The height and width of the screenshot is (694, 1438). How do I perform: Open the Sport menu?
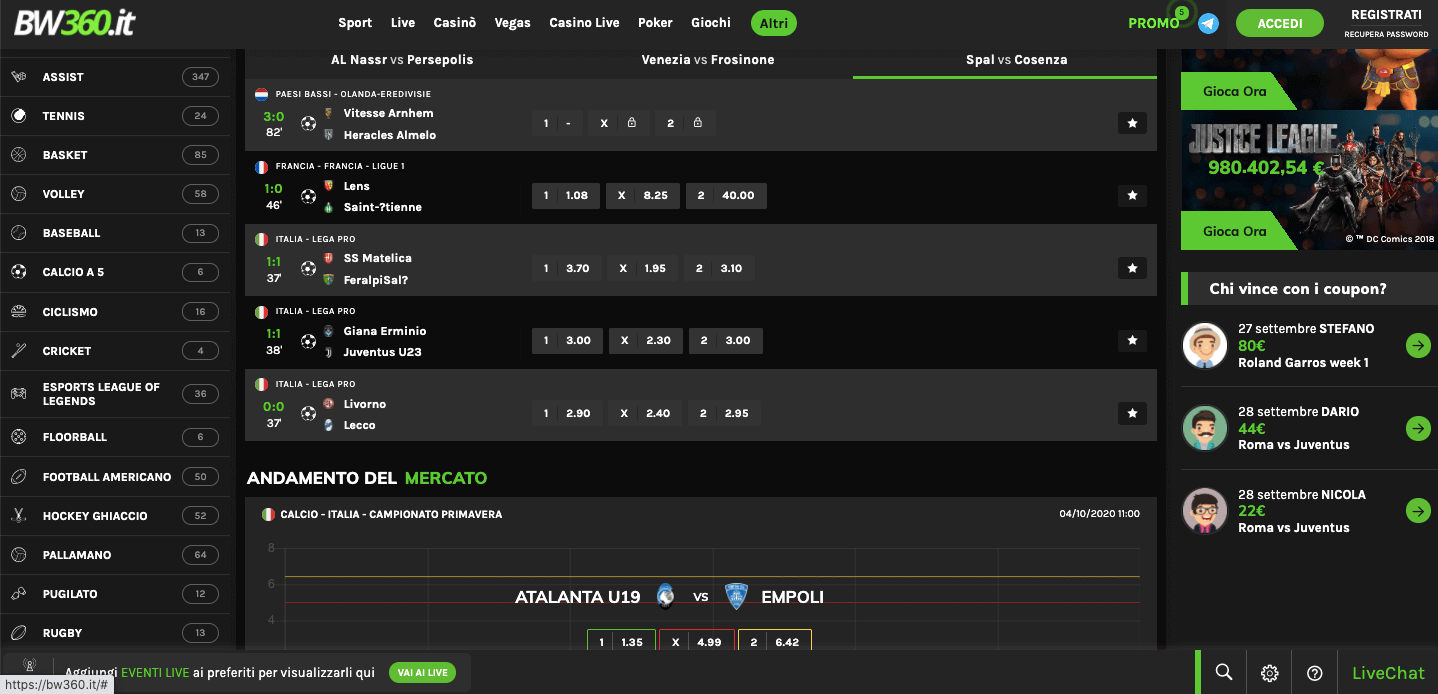point(355,23)
